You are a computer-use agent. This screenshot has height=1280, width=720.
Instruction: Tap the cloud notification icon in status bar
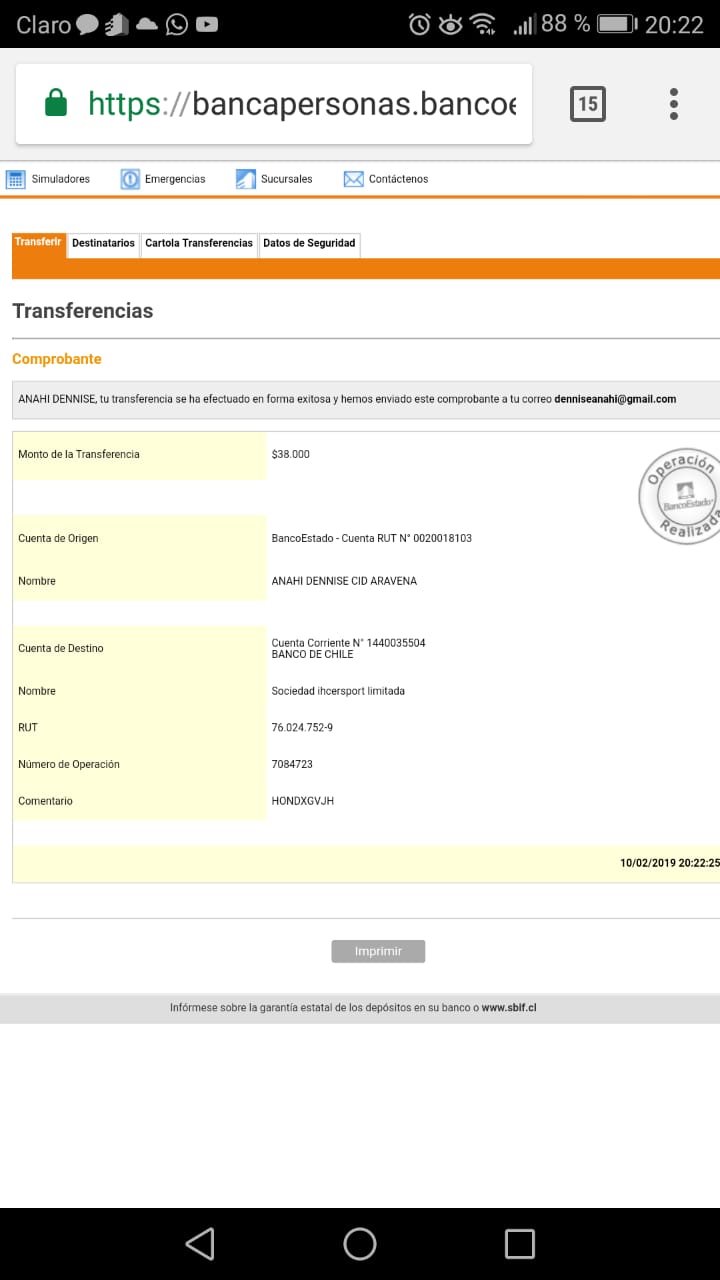pos(147,24)
